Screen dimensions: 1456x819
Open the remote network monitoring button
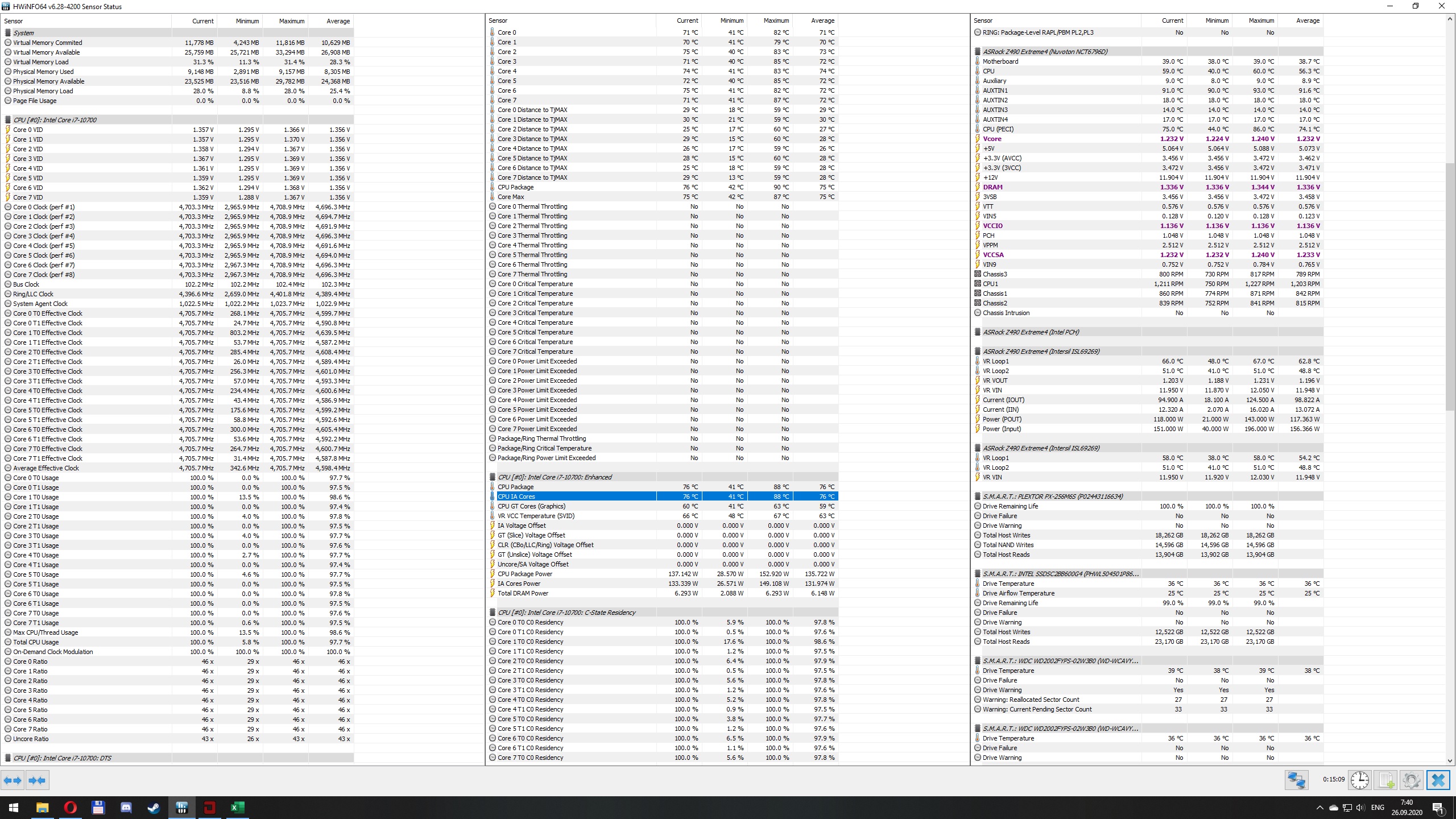coord(1296,780)
